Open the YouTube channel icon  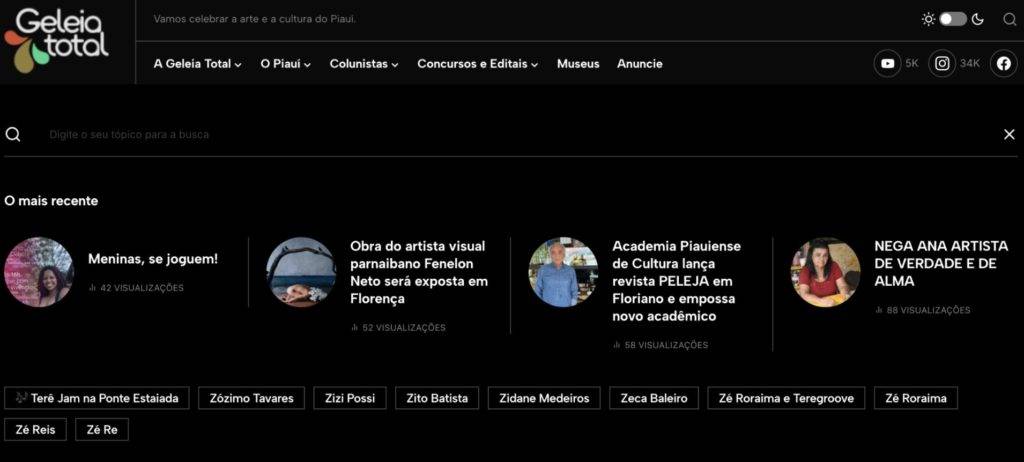click(887, 63)
